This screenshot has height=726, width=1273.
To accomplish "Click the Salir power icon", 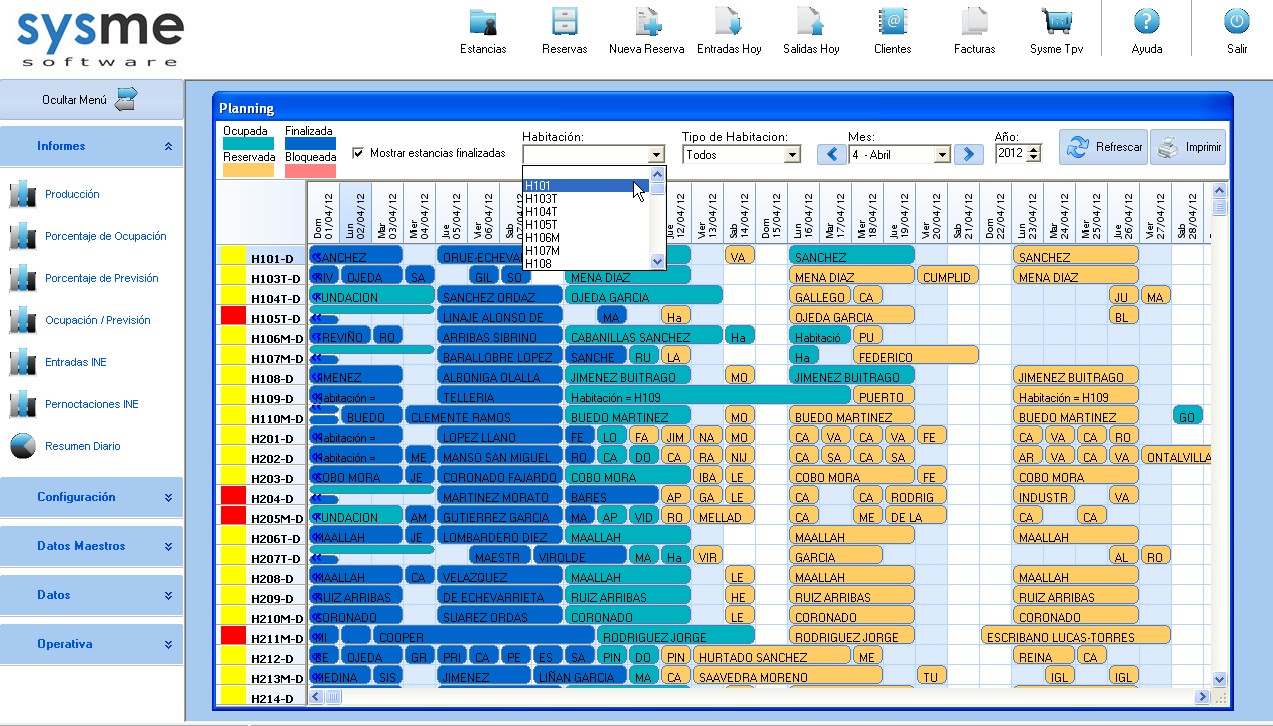I will 1237,22.
